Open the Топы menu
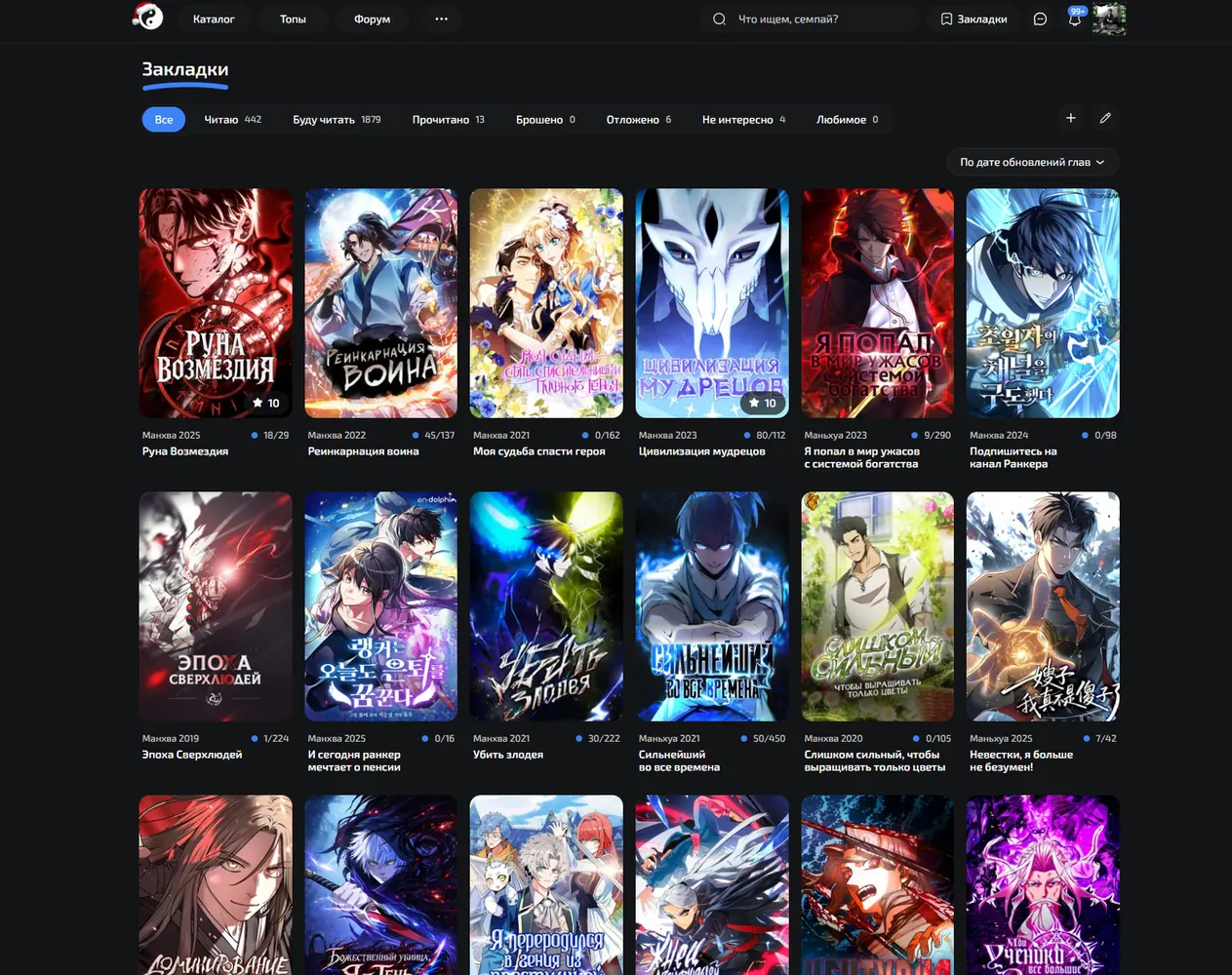 (x=293, y=19)
